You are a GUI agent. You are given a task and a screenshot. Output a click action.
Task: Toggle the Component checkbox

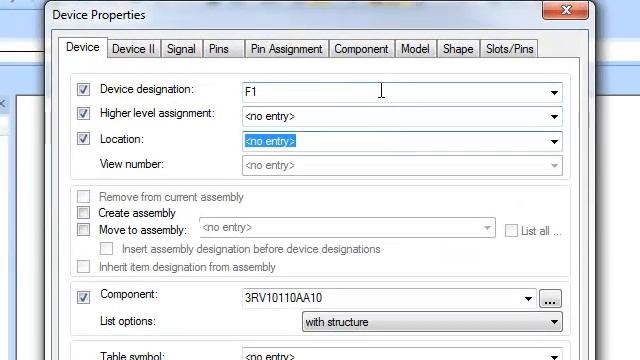83,297
